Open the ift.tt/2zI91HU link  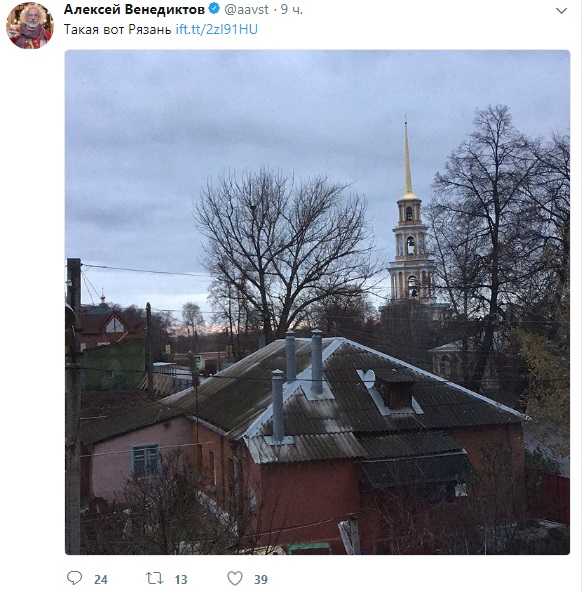[x=217, y=29]
